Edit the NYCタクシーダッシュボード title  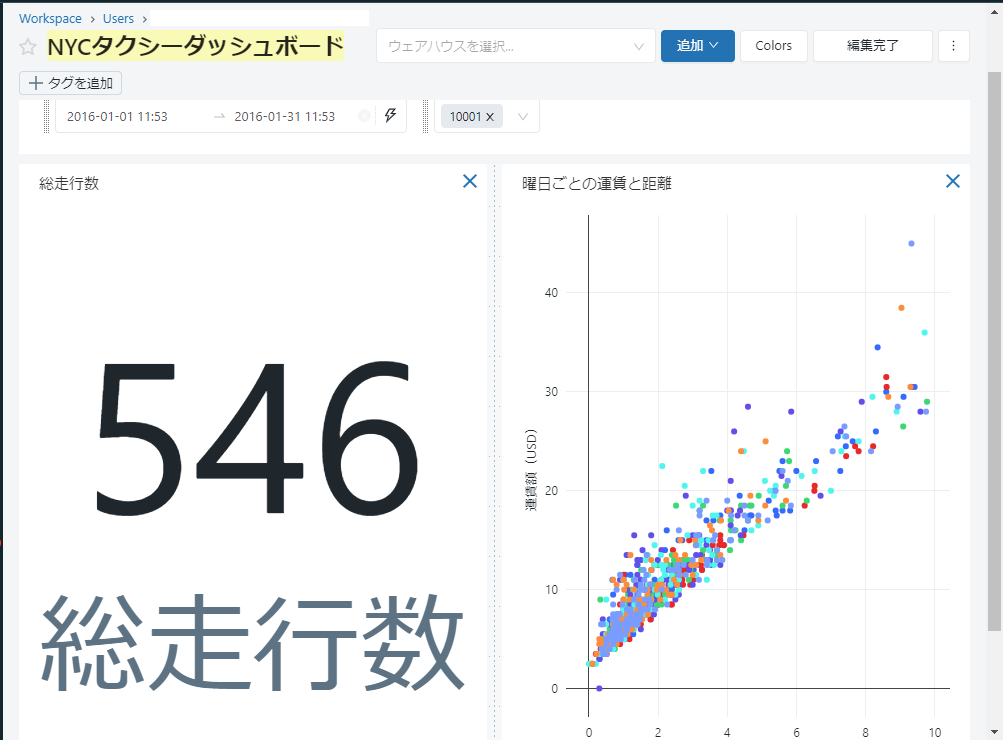[196, 46]
